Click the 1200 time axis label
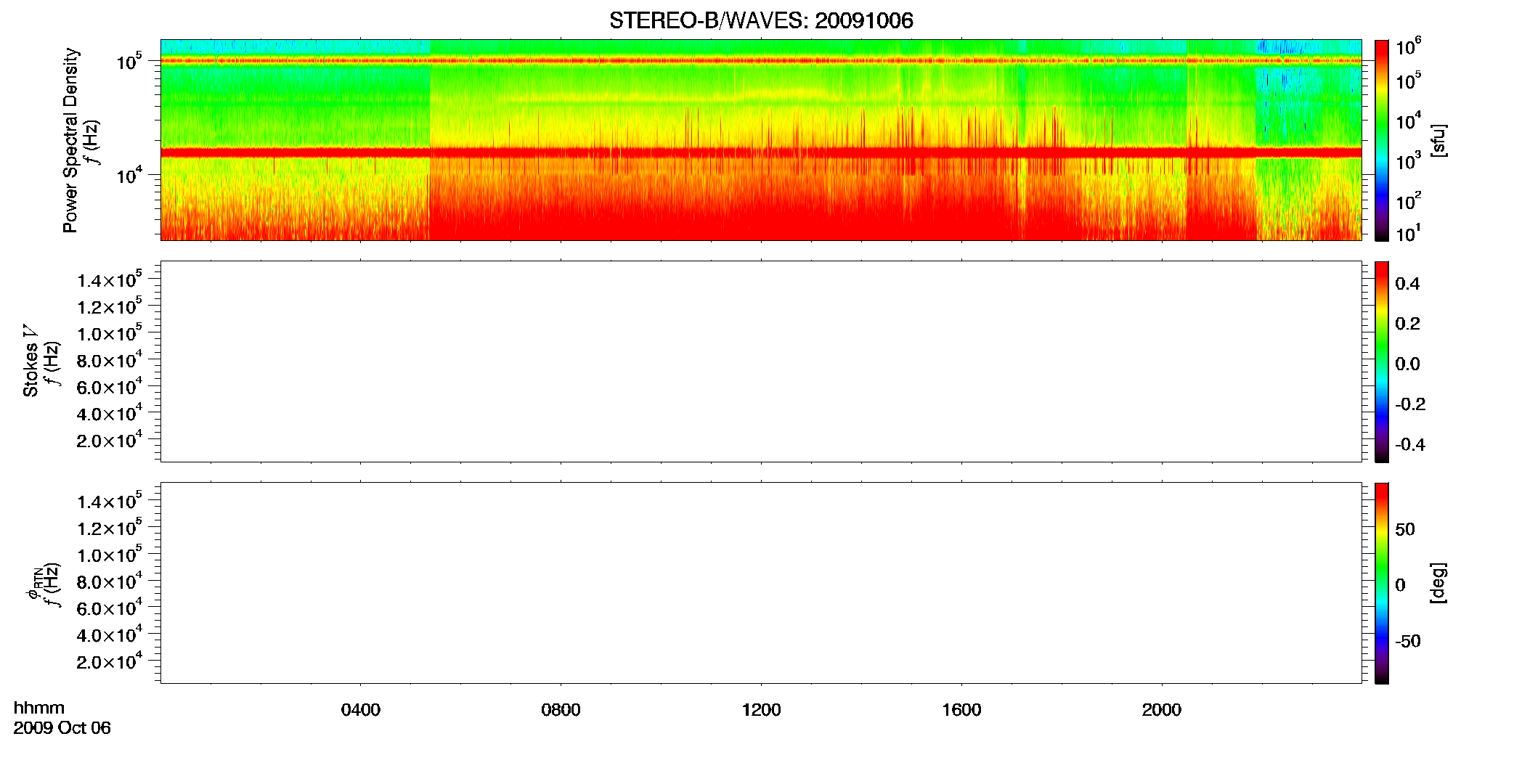The image size is (1522, 784). point(761,710)
